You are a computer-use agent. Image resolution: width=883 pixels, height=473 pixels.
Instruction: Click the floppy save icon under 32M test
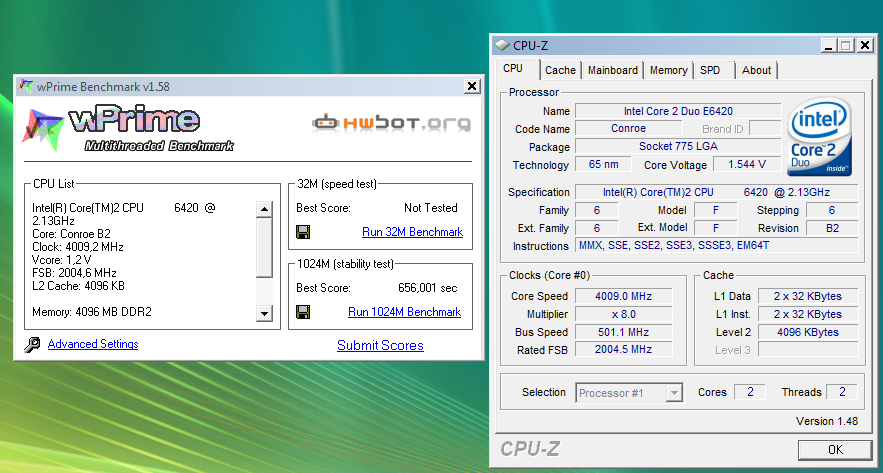point(303,232)
